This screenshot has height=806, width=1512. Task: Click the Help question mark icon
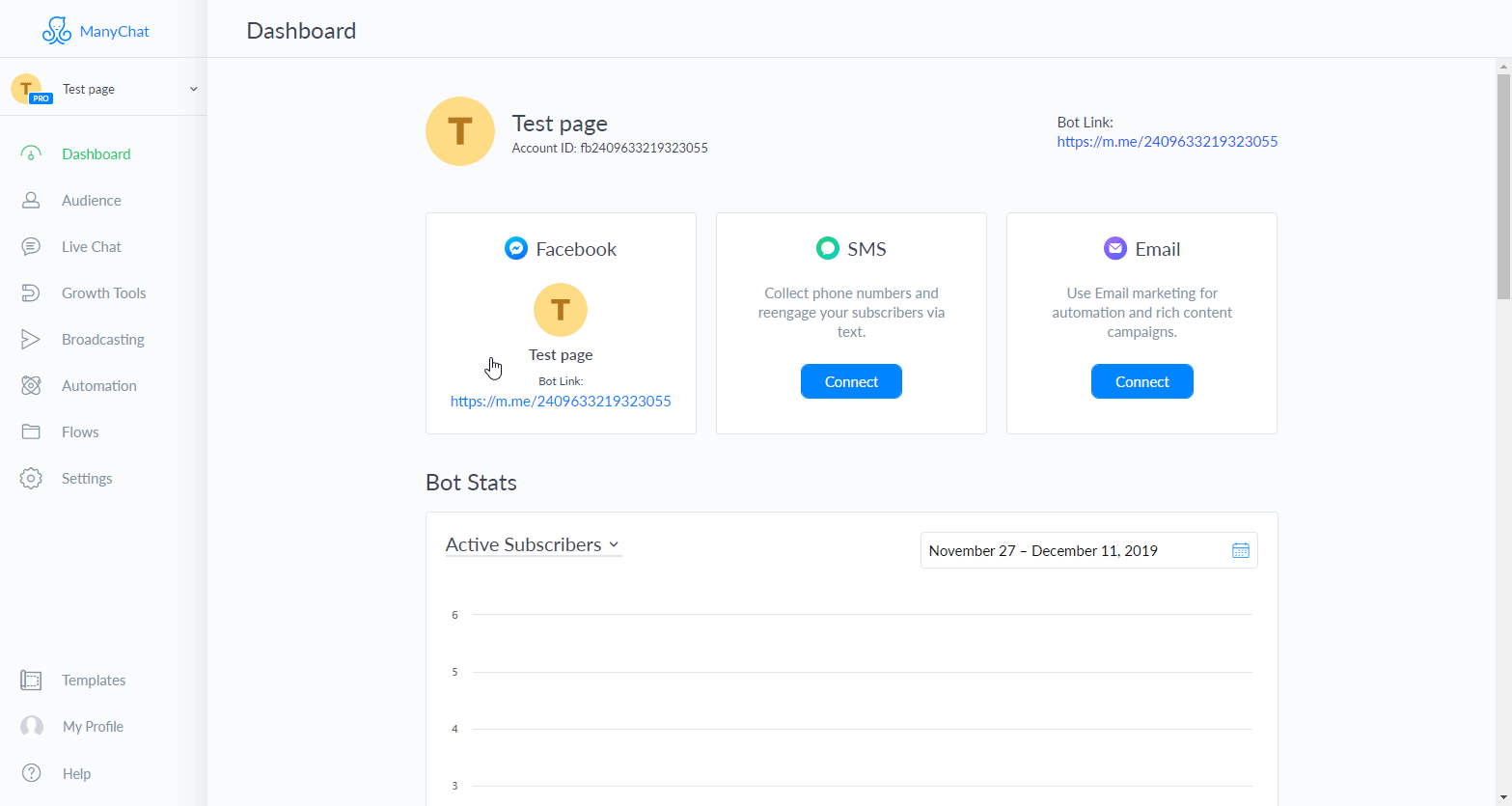[x=32, y=773]
